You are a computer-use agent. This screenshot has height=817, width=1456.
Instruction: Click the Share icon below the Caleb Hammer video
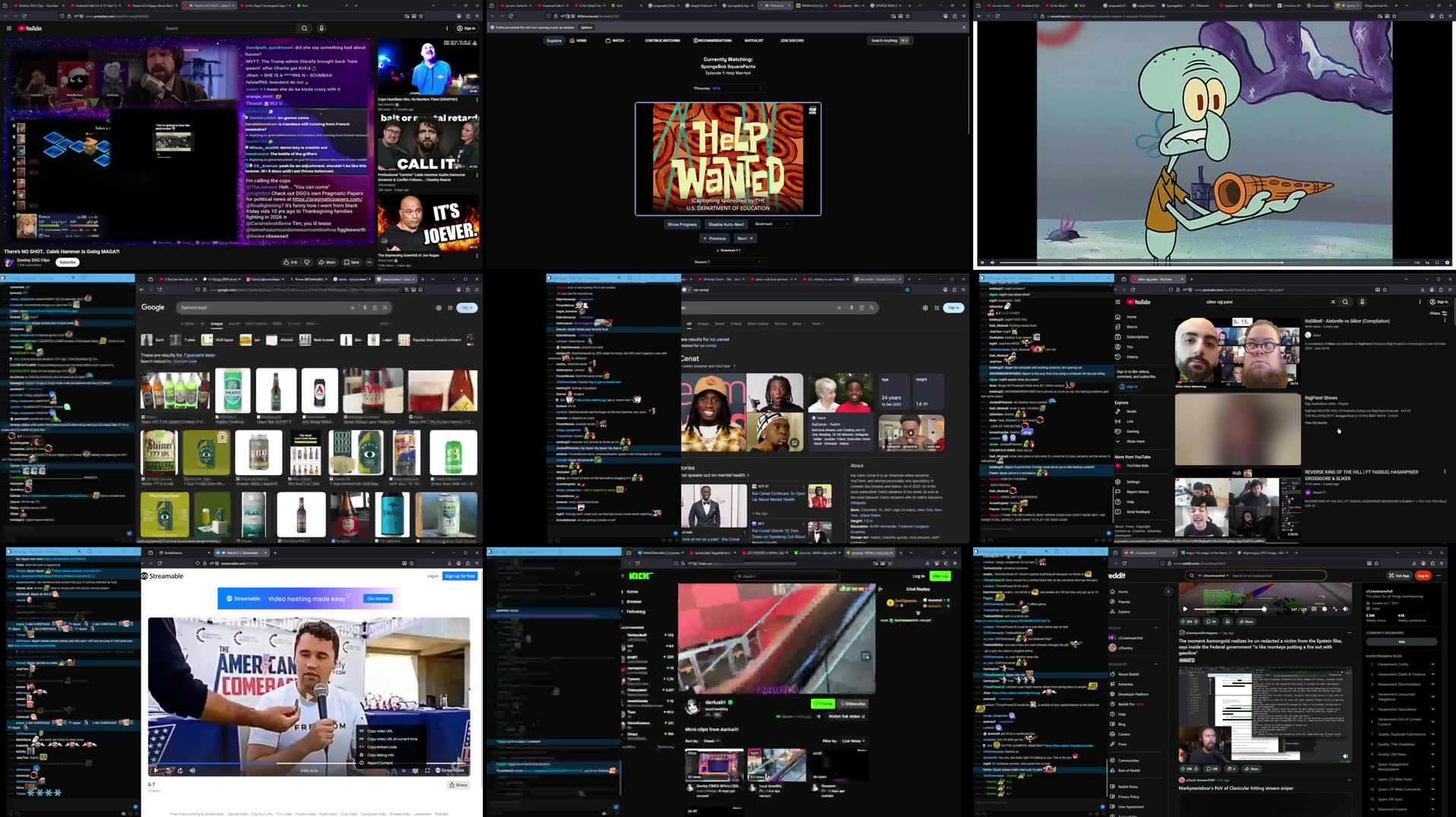click(327, 262)
